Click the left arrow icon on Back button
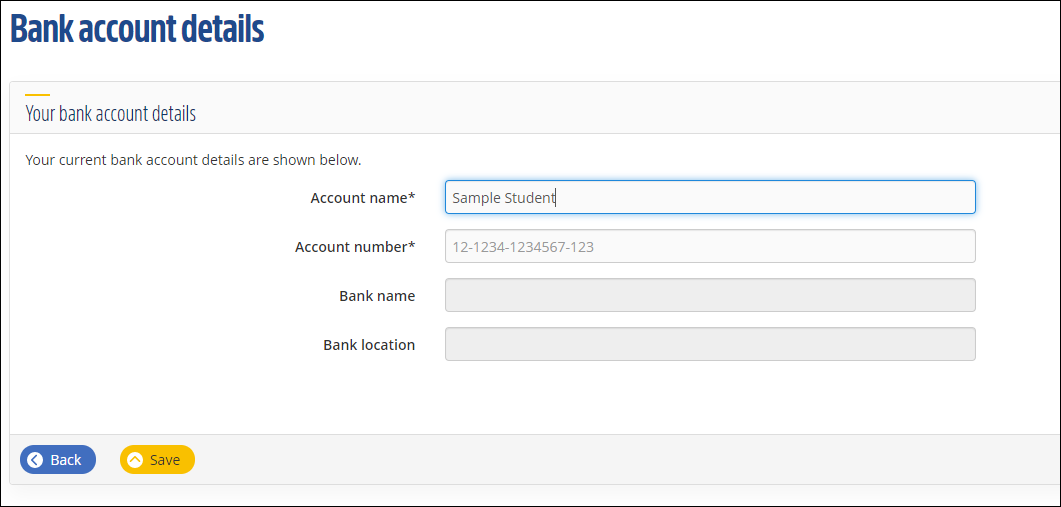The height and width of the screenshot is (507, 1061). pos(35,460)
